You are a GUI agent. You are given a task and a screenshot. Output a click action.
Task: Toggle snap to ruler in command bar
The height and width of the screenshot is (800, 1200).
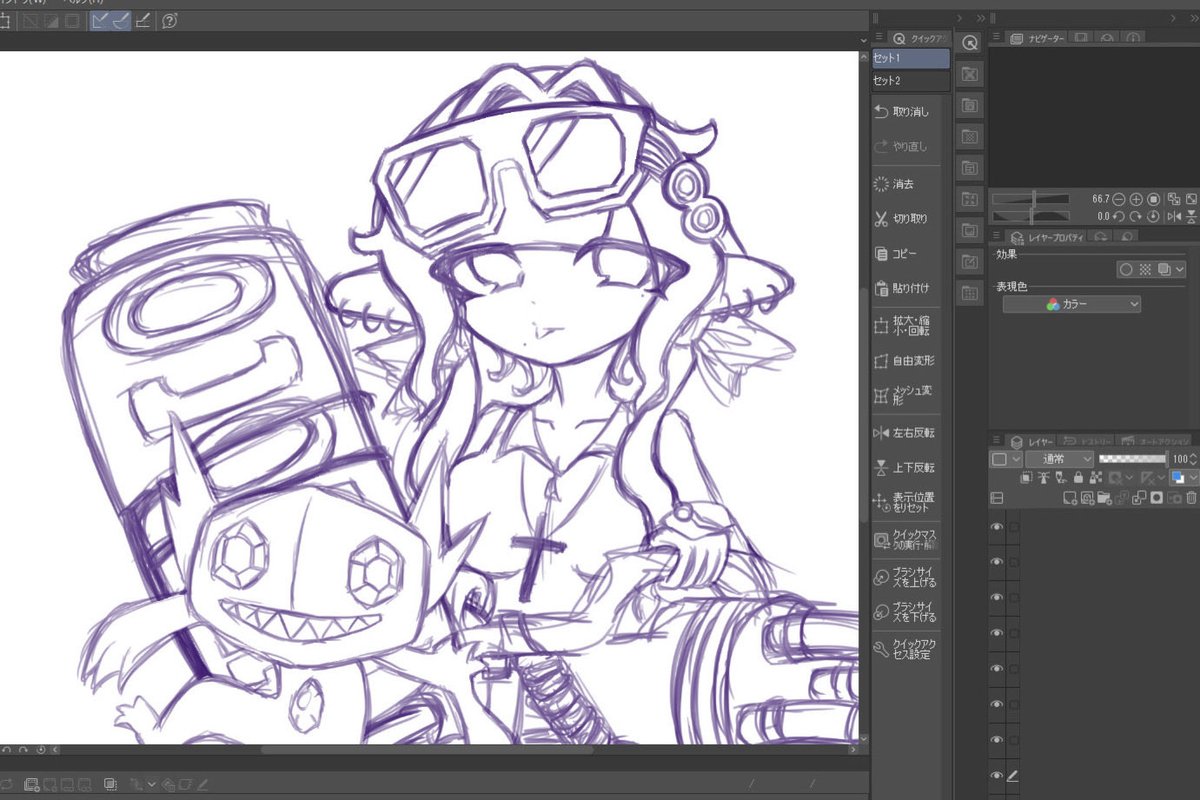point(100,20)
